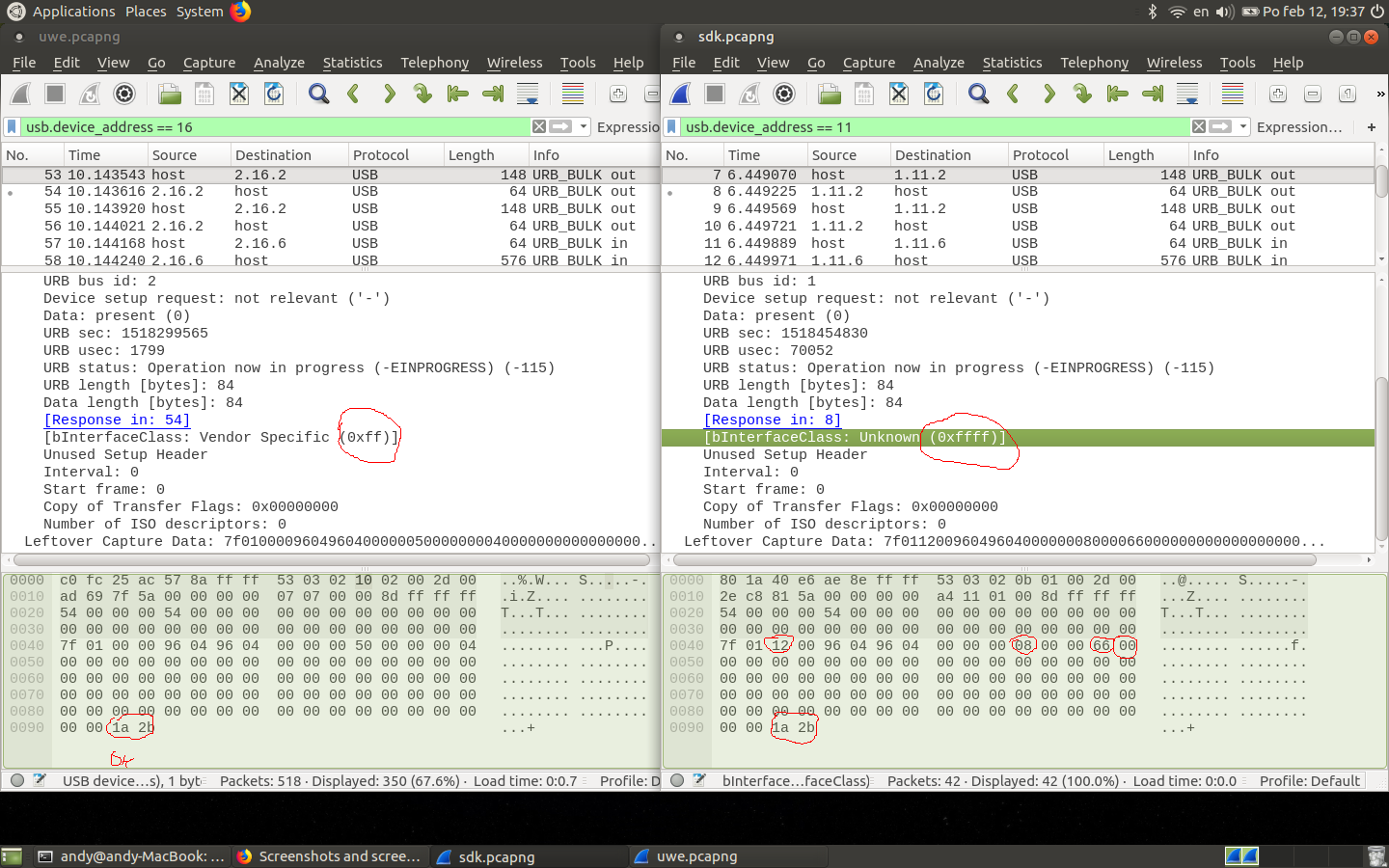
Task: Open en keyboard layout indicator
Action: pyautogui.click(x=1201, y=12)
